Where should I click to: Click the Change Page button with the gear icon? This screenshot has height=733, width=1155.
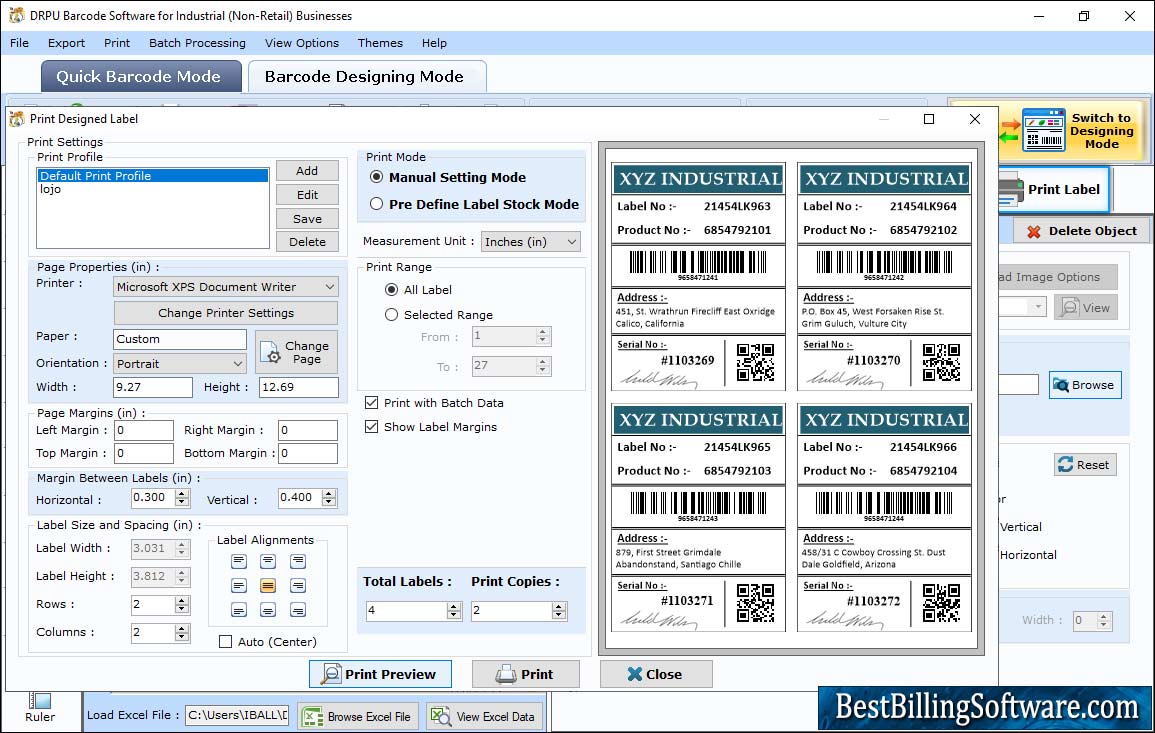296,352
